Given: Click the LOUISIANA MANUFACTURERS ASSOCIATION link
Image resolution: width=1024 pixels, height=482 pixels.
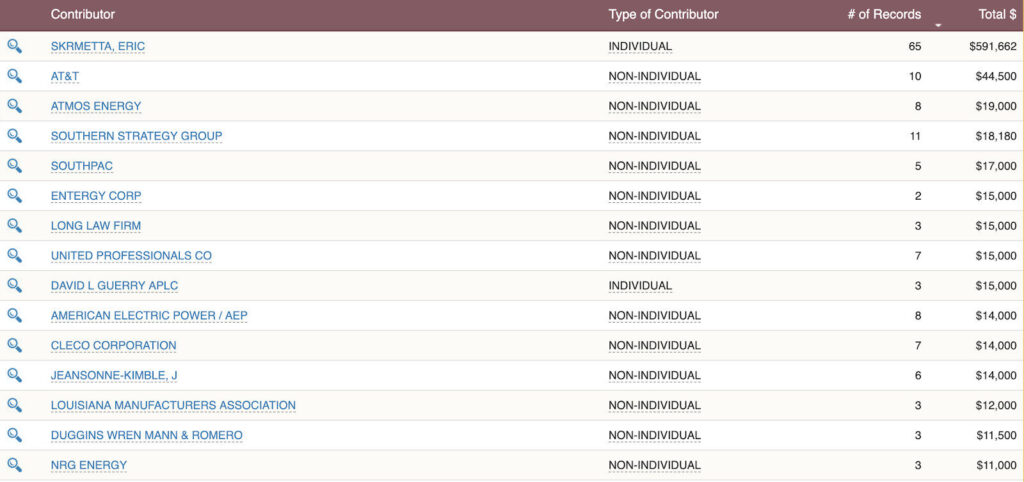Looking at the screenshot, I should click(173, 405).
